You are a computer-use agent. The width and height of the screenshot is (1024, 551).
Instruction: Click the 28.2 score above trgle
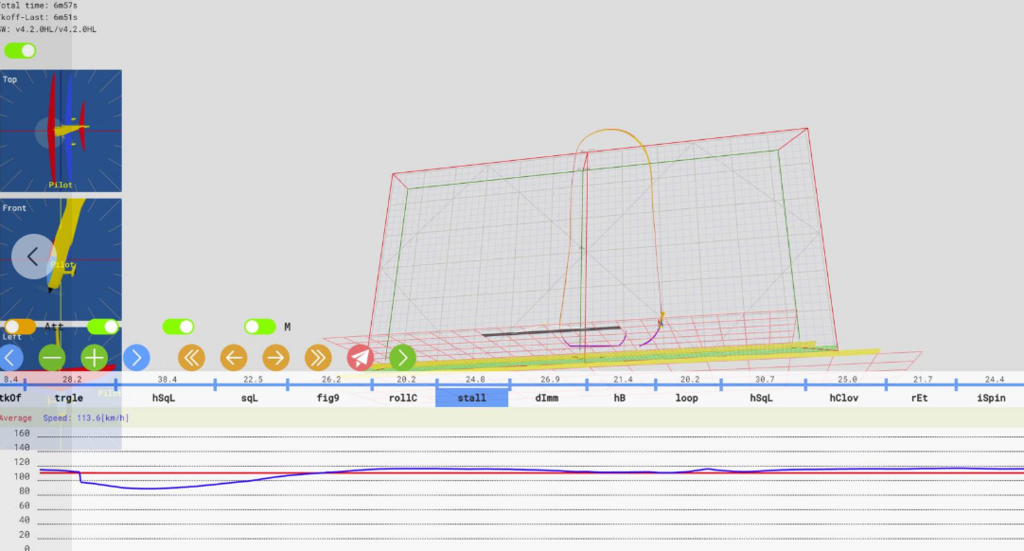(72, 379)
